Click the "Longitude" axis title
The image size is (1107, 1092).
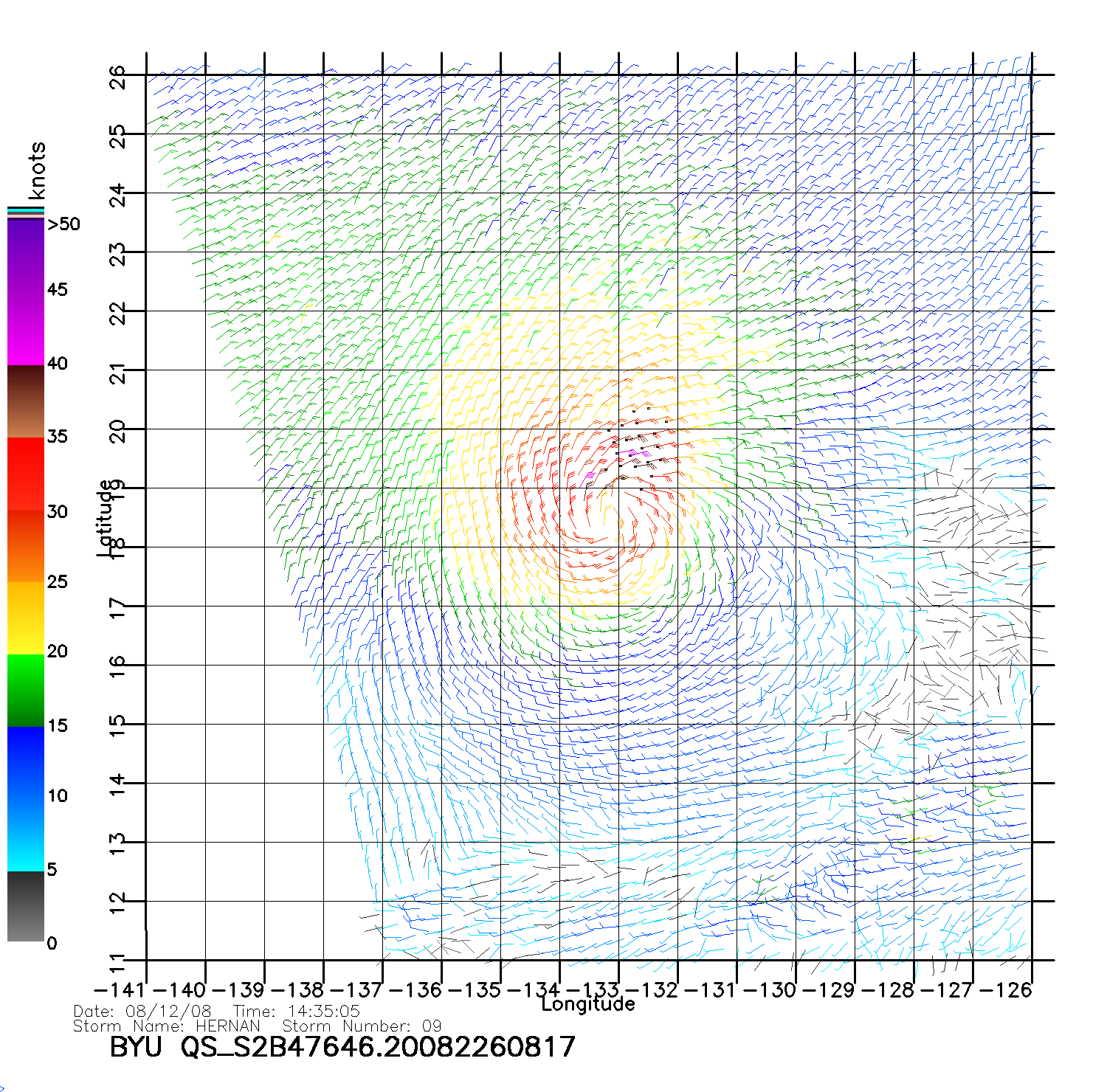click(588, 1004)
